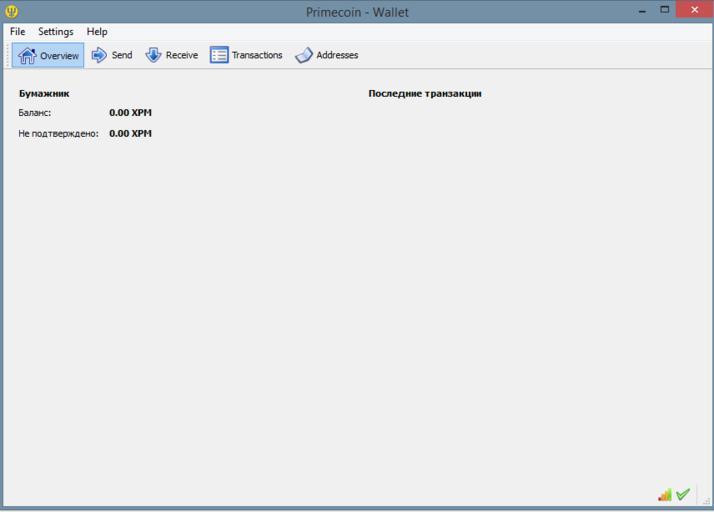
Task: Click the network connections signal bars icon
Action: pyautogui.click(x=665, y=495)
